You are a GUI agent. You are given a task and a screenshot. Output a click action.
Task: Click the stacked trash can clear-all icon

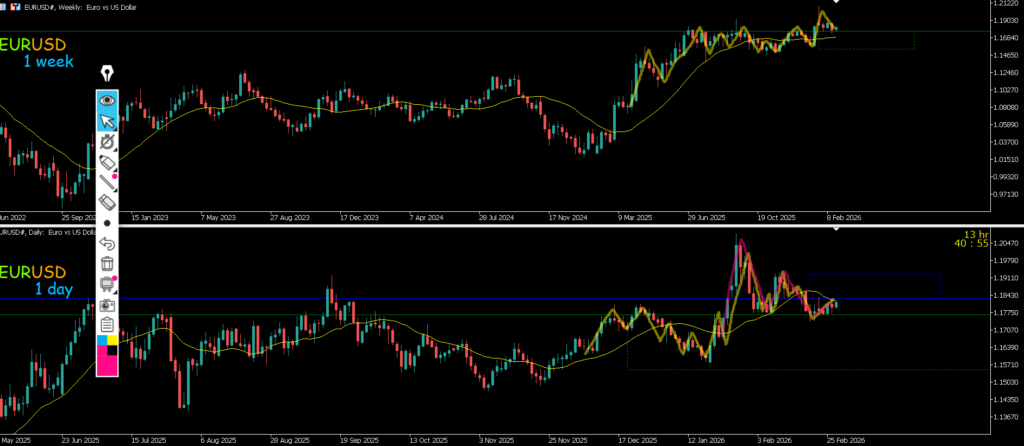coord(107,284)
